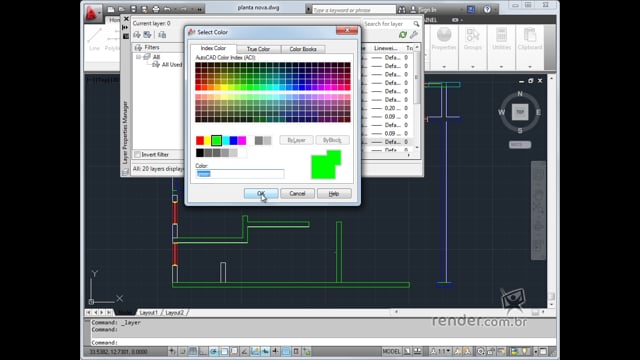
Task: Toggle MODEL space button in status bar
Action: coord(391,351)
